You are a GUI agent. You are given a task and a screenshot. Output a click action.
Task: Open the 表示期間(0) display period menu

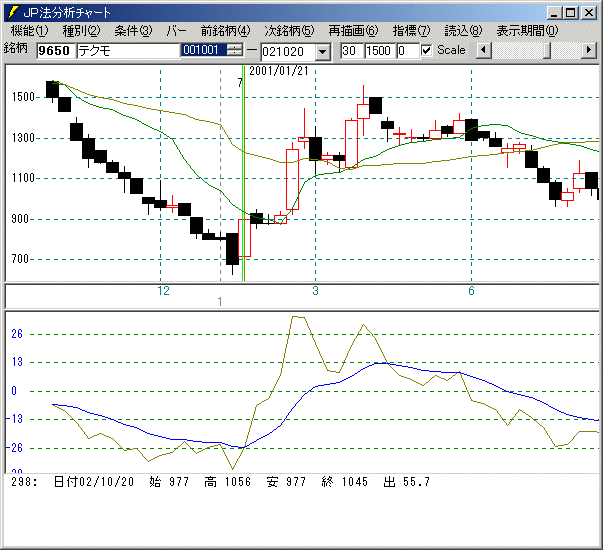(x=527, y=30)
